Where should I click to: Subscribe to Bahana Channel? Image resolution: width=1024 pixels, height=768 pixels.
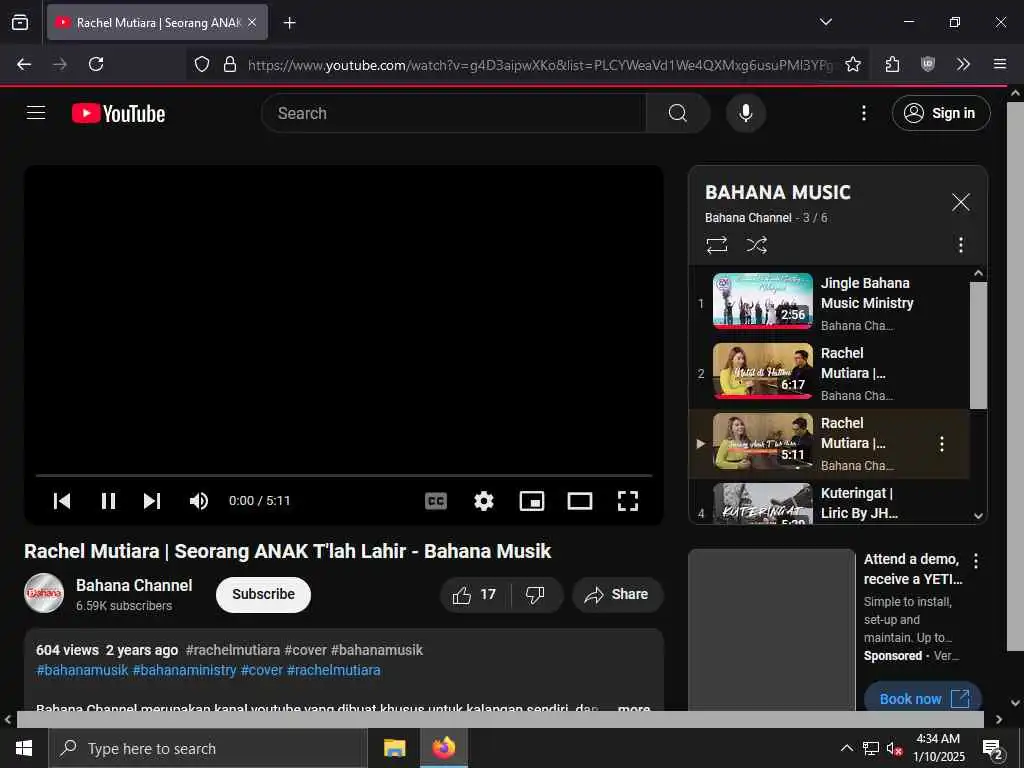[x=263, y=594]
